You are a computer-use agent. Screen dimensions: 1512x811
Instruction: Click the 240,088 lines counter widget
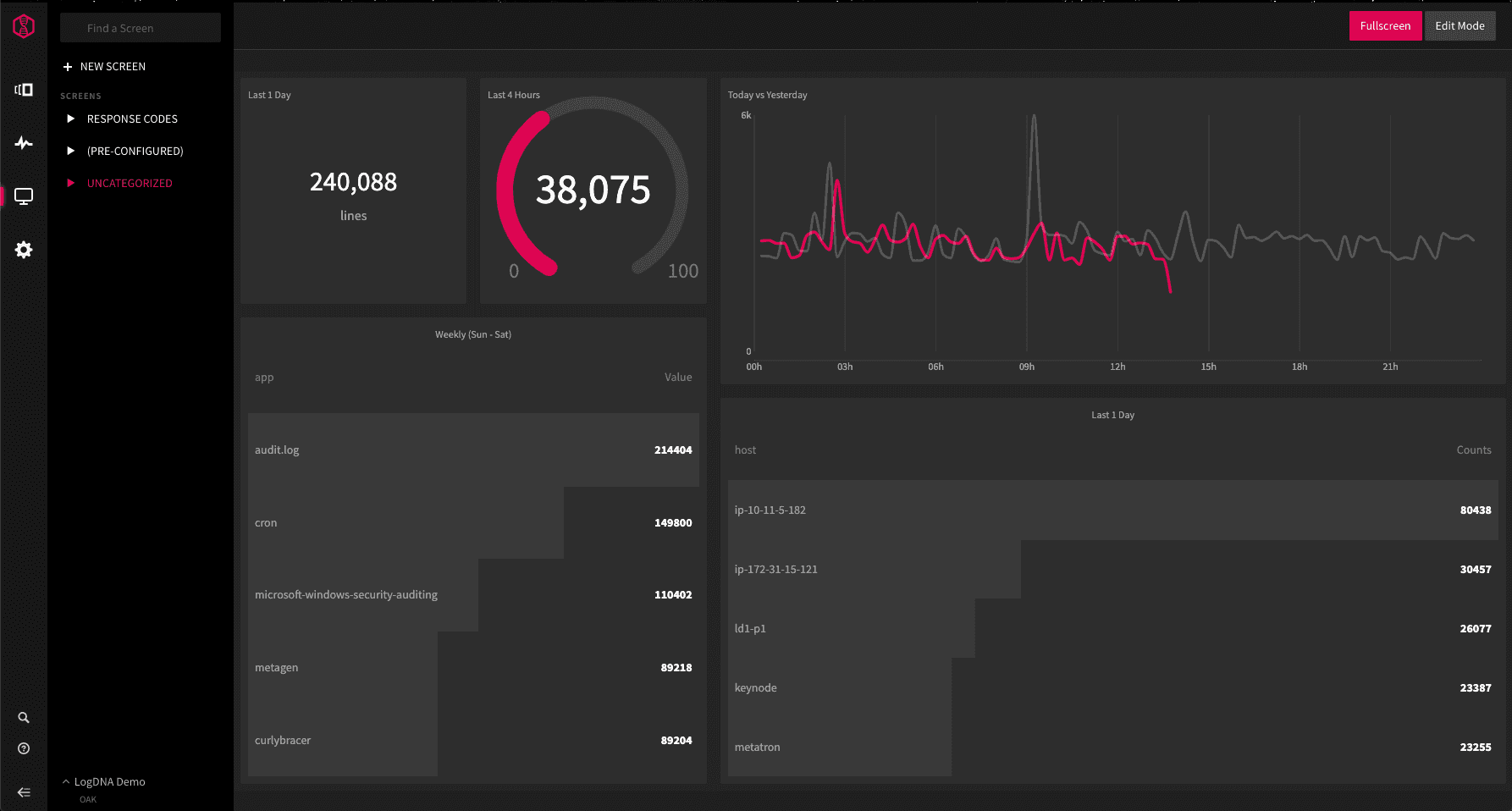coord(353,191)
